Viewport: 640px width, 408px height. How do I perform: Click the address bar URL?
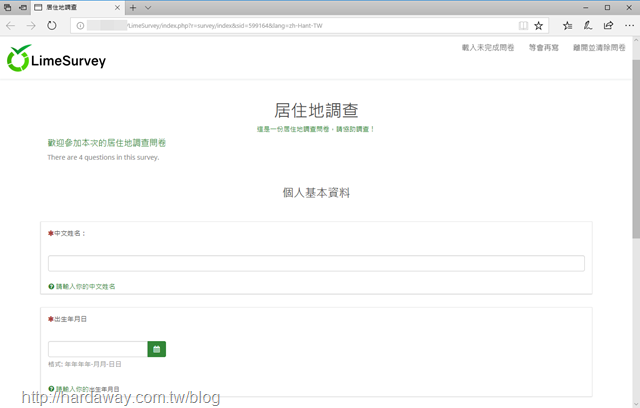tap(224, 26)
